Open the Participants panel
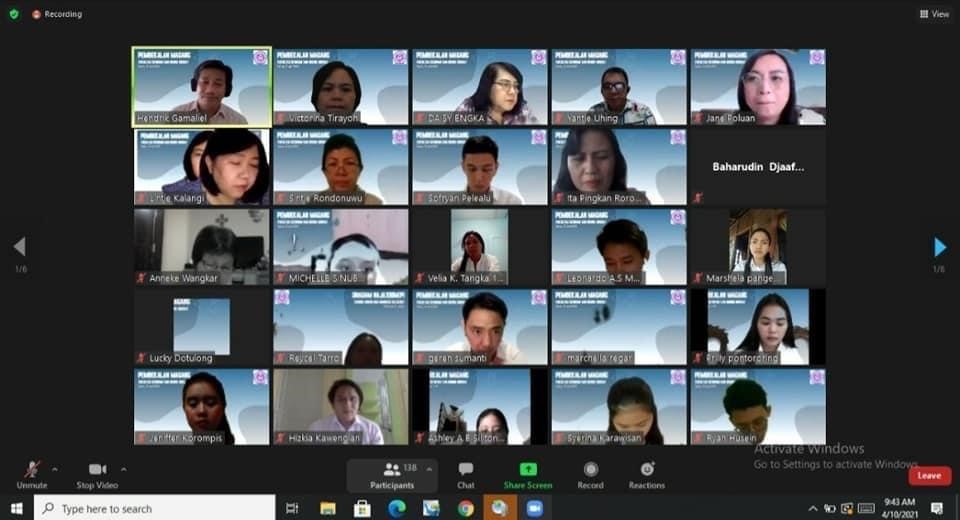Image resolution: width=960 pixels, height=520 pixels. tap(391, 474)
